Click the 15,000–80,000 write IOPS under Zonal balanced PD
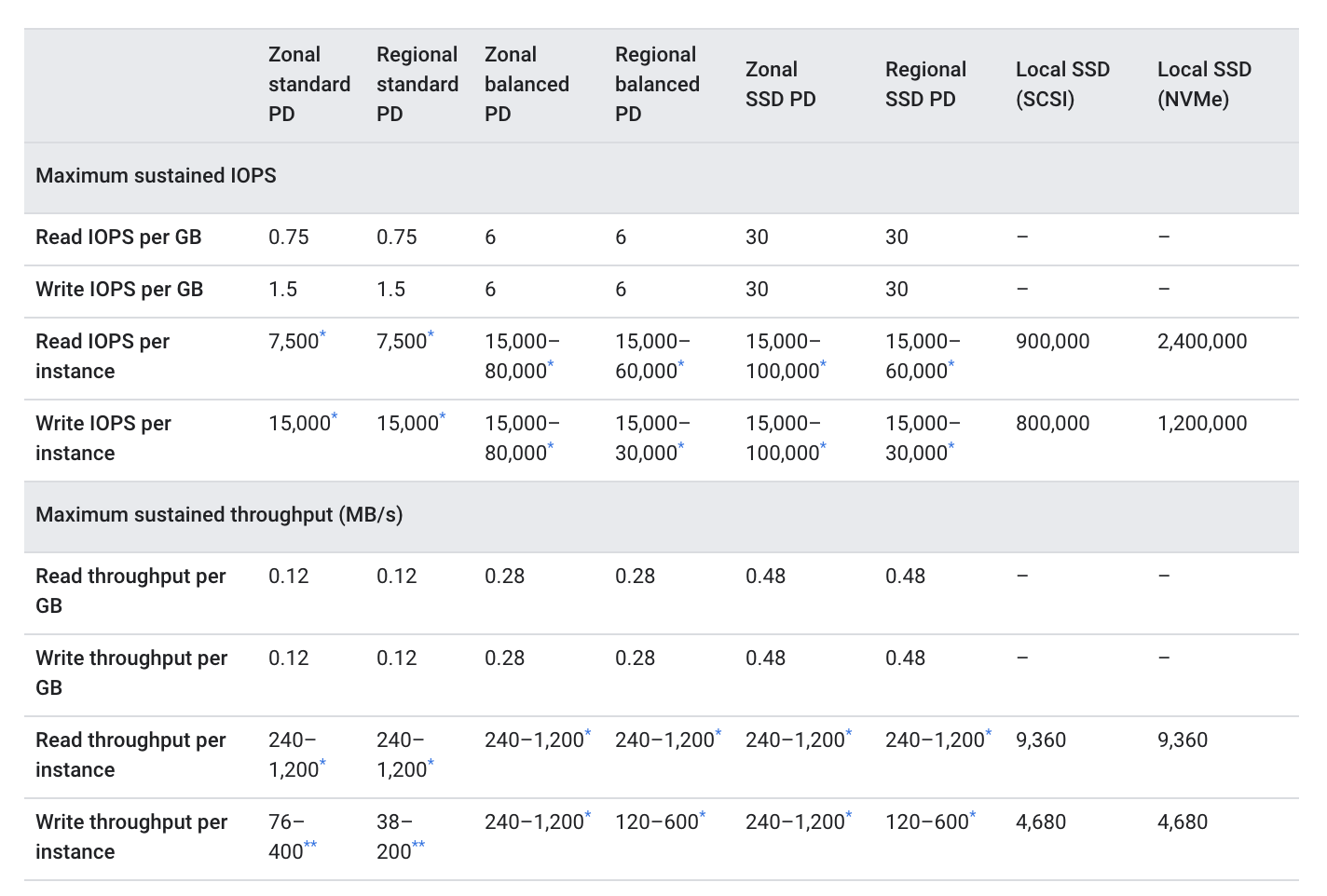The width and height of the screenshot is (1327, 896). [x=522, y=438]
